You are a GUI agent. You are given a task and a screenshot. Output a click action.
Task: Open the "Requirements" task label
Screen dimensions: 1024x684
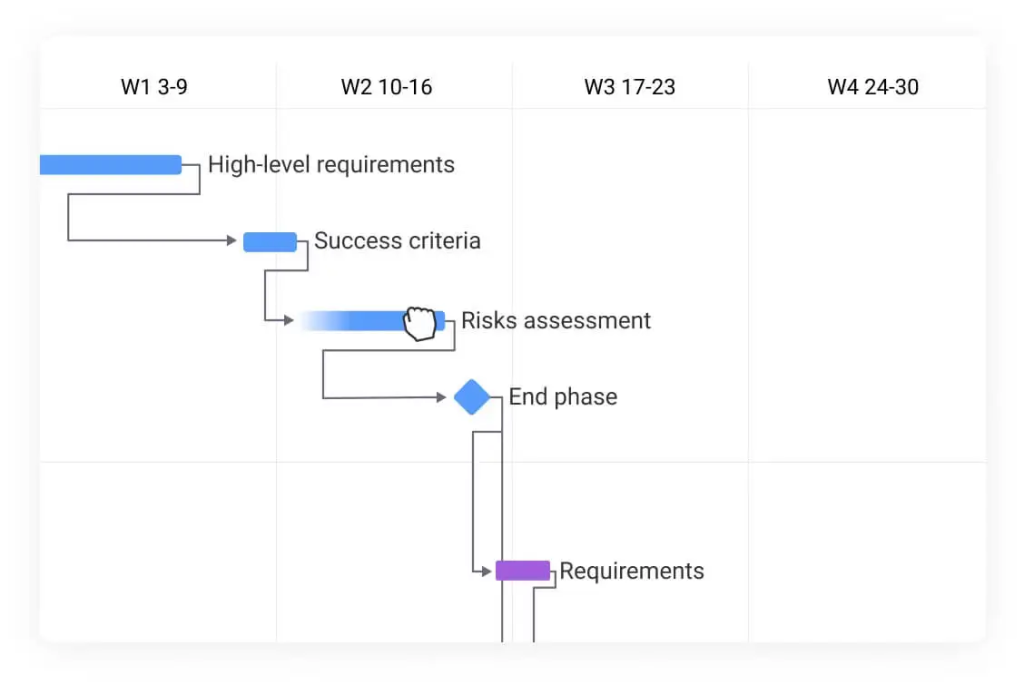point(632,571)
